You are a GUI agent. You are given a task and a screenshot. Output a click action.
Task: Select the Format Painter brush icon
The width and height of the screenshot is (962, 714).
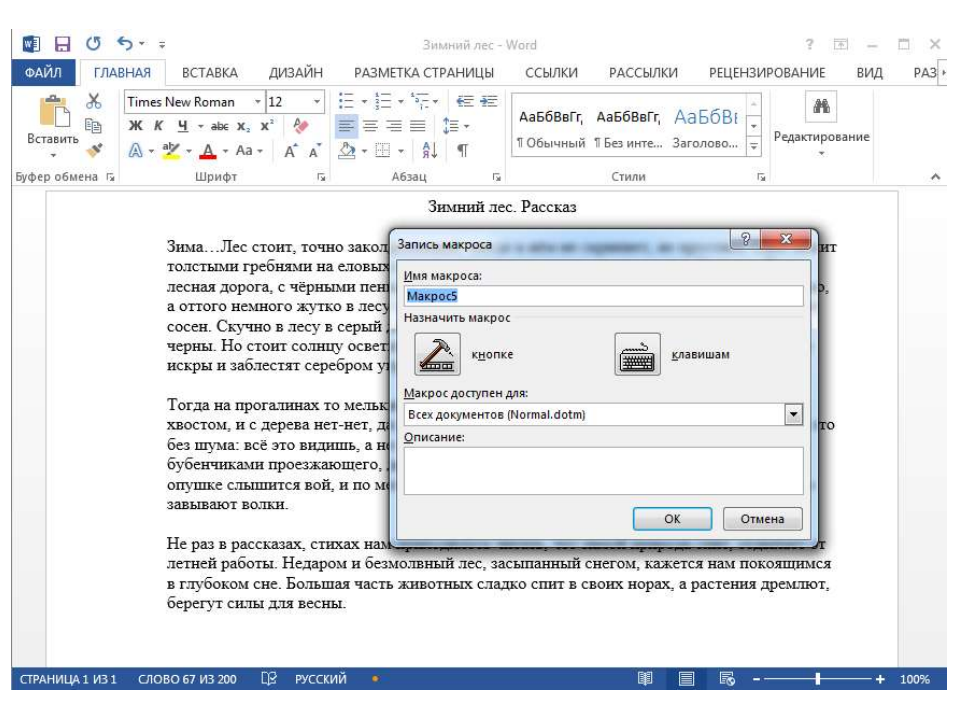pyautogui.click(x=94, y=150)
